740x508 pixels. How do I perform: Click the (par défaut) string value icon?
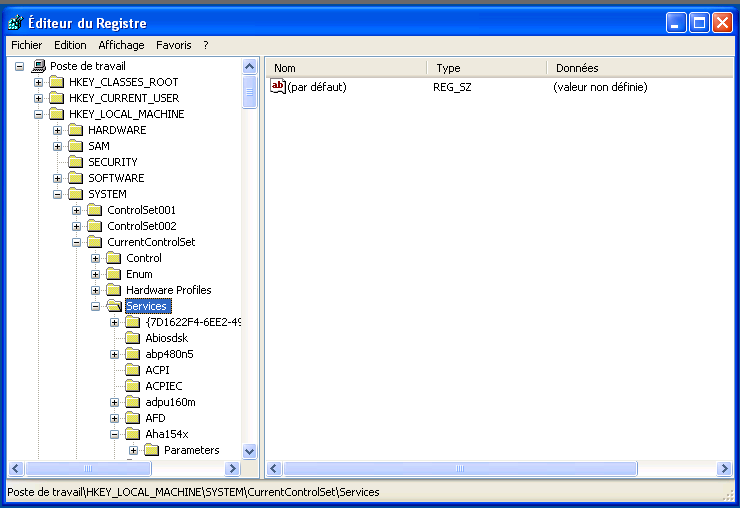click(278, 86)
